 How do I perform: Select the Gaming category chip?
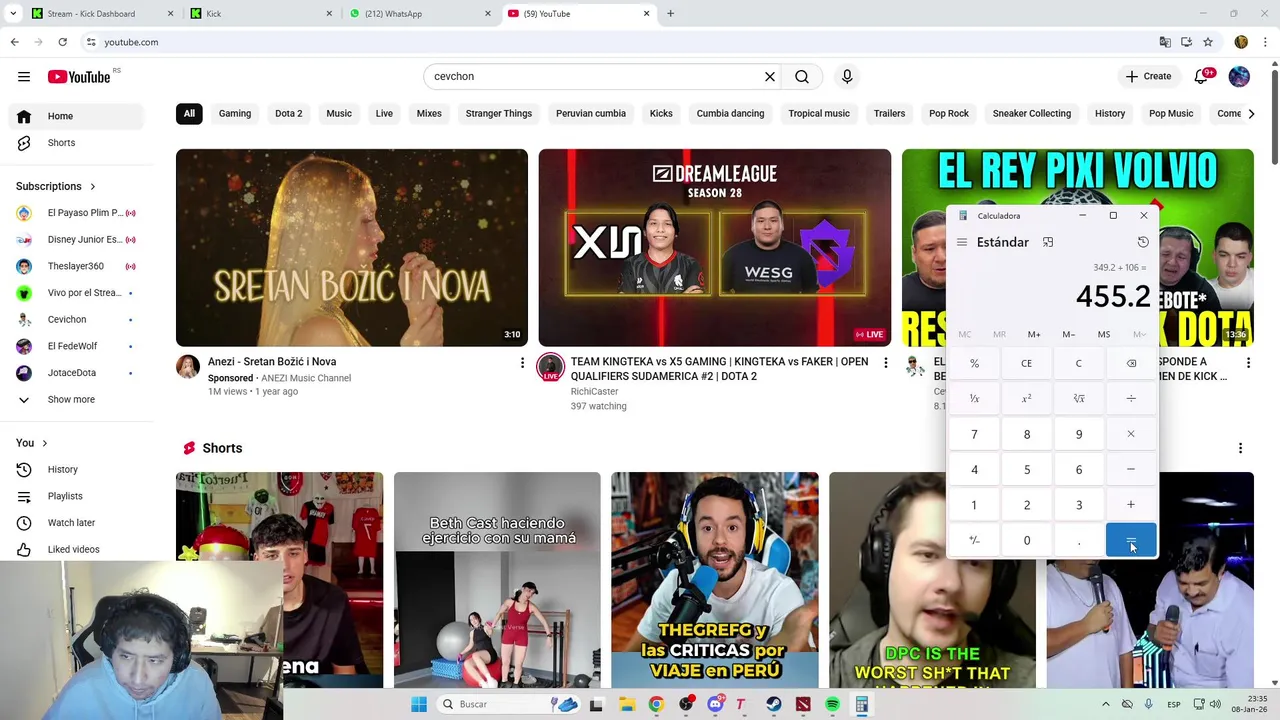click(235, 113)
